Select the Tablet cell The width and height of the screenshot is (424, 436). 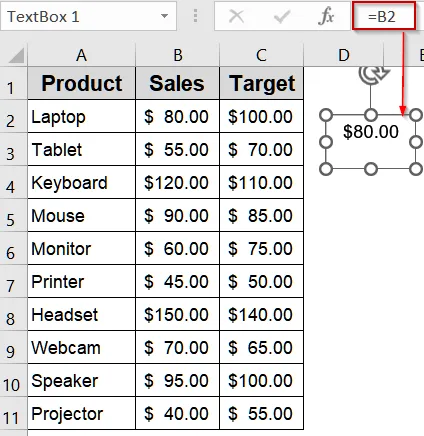(x=82, y=149)
